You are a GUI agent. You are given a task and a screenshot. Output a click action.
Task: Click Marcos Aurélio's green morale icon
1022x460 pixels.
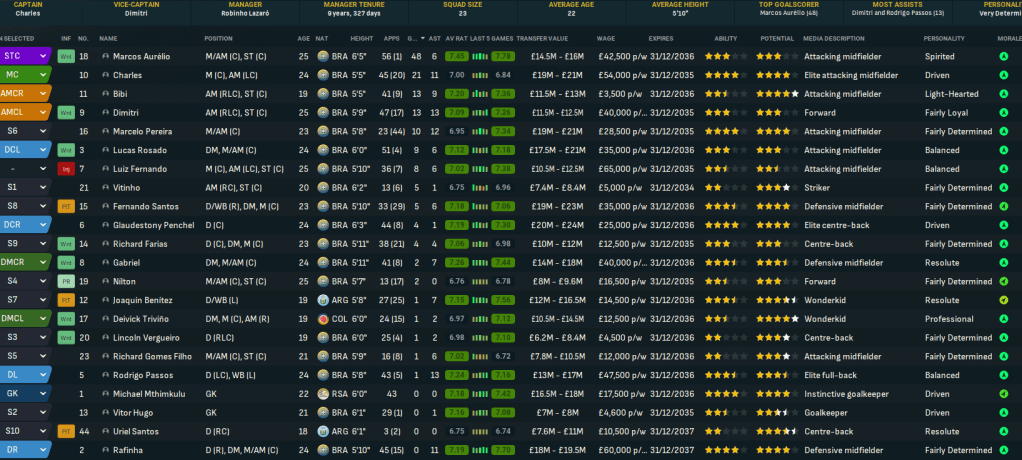tap(1003, 56)
